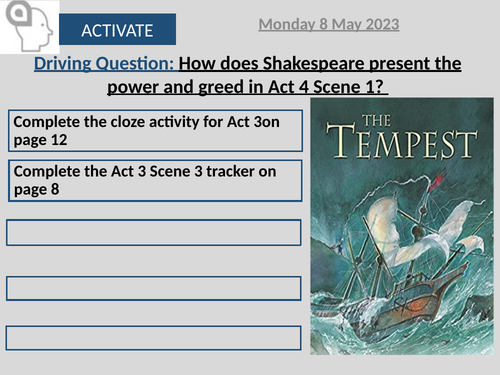Select the cloze activity text box

(x=155, y=131)
